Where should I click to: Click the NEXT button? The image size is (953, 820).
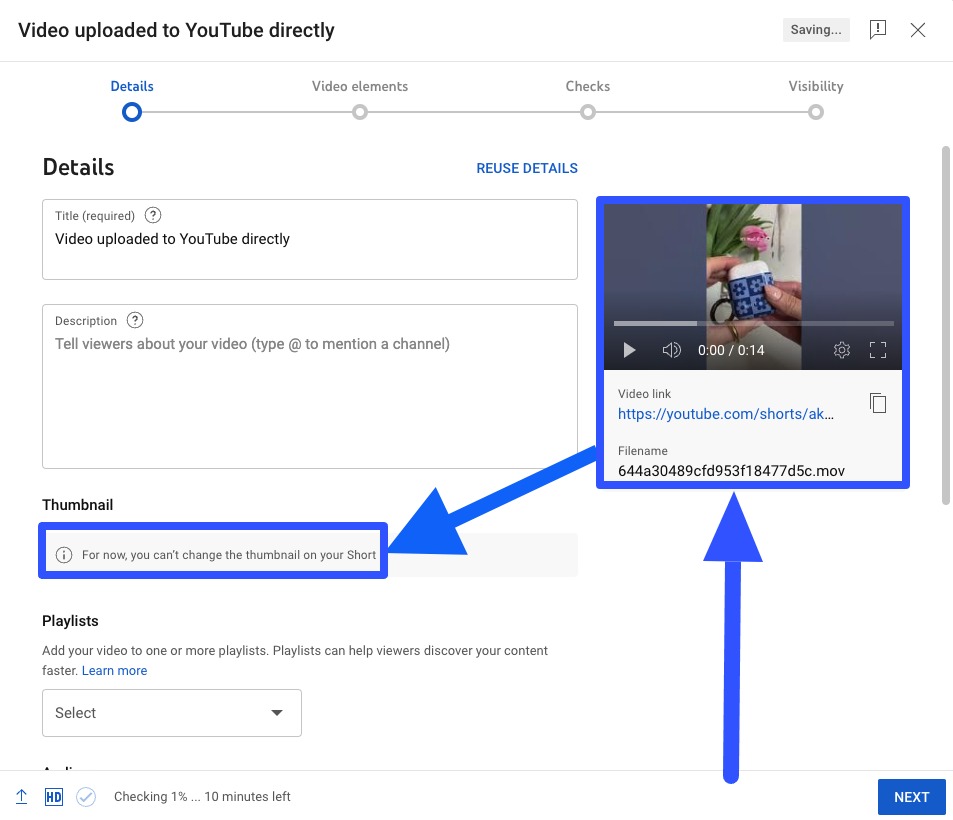coord(911,796)
